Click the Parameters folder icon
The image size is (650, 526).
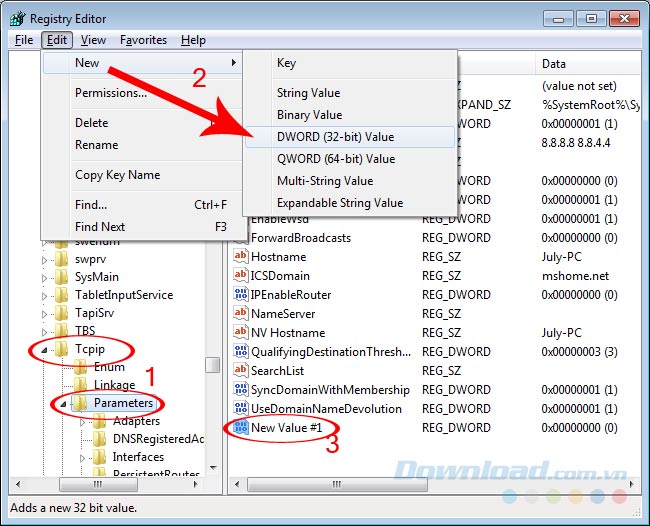click(x=80, y=403)
